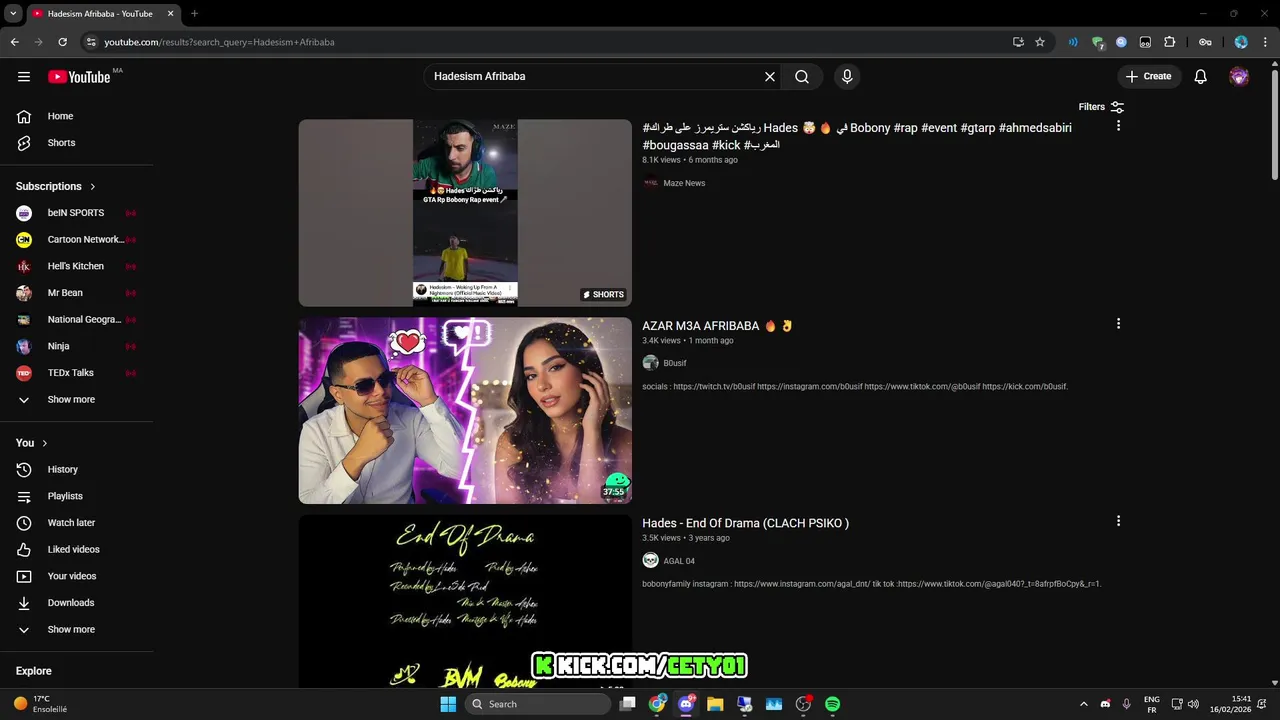Open TEDx Talks subscription channel
Screen dimensions: 1280x720
(76, 373)
